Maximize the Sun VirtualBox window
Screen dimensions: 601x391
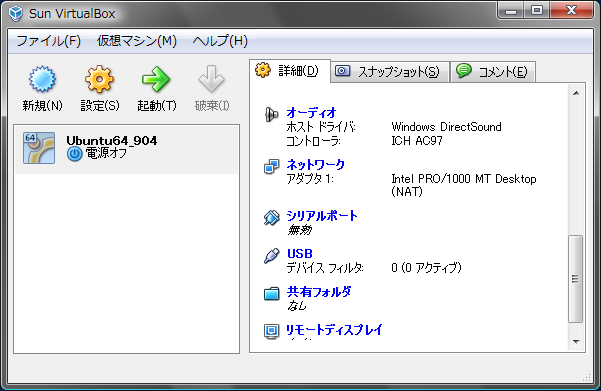pyautogui.click(x=537, y=11)
